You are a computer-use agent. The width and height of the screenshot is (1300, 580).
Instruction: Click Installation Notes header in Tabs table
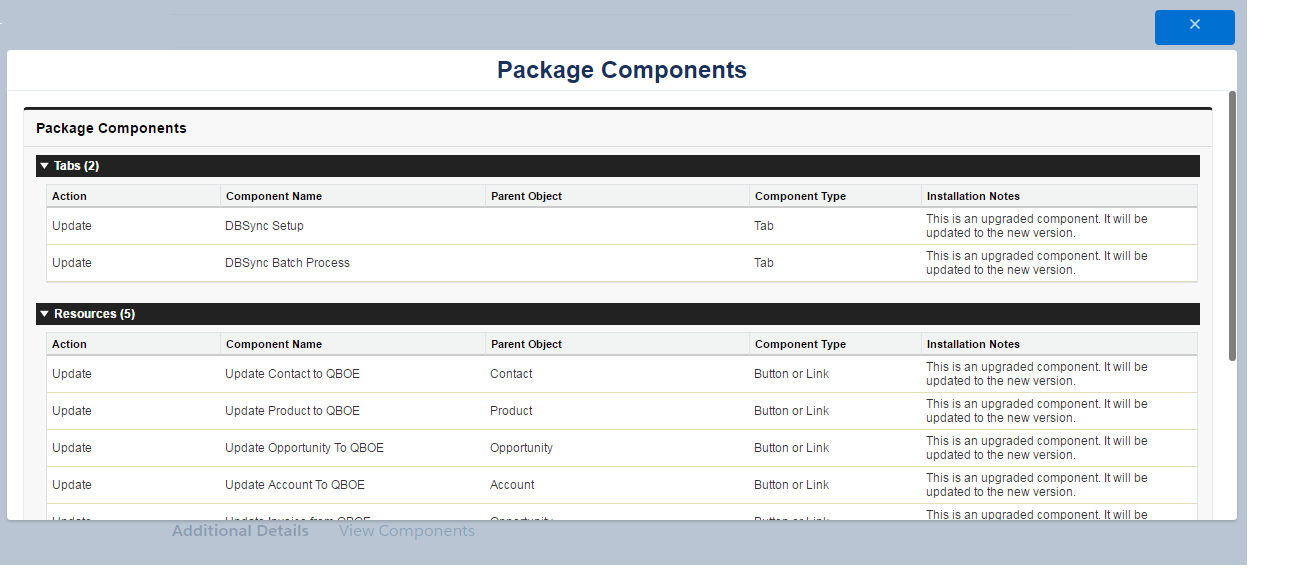973,196
